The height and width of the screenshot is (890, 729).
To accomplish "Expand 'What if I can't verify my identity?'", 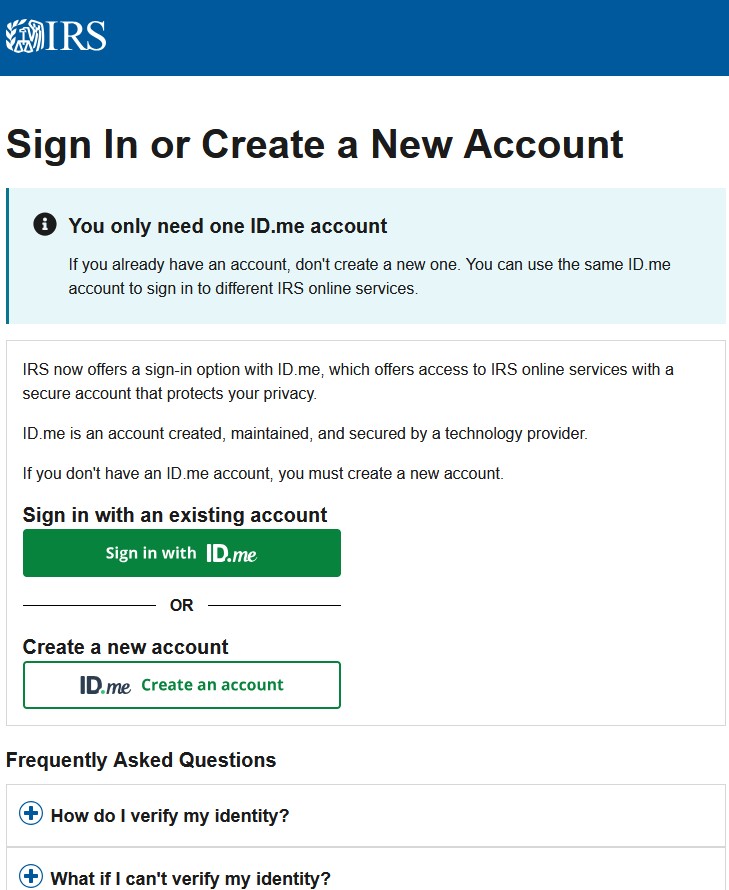I will (190, 879).
